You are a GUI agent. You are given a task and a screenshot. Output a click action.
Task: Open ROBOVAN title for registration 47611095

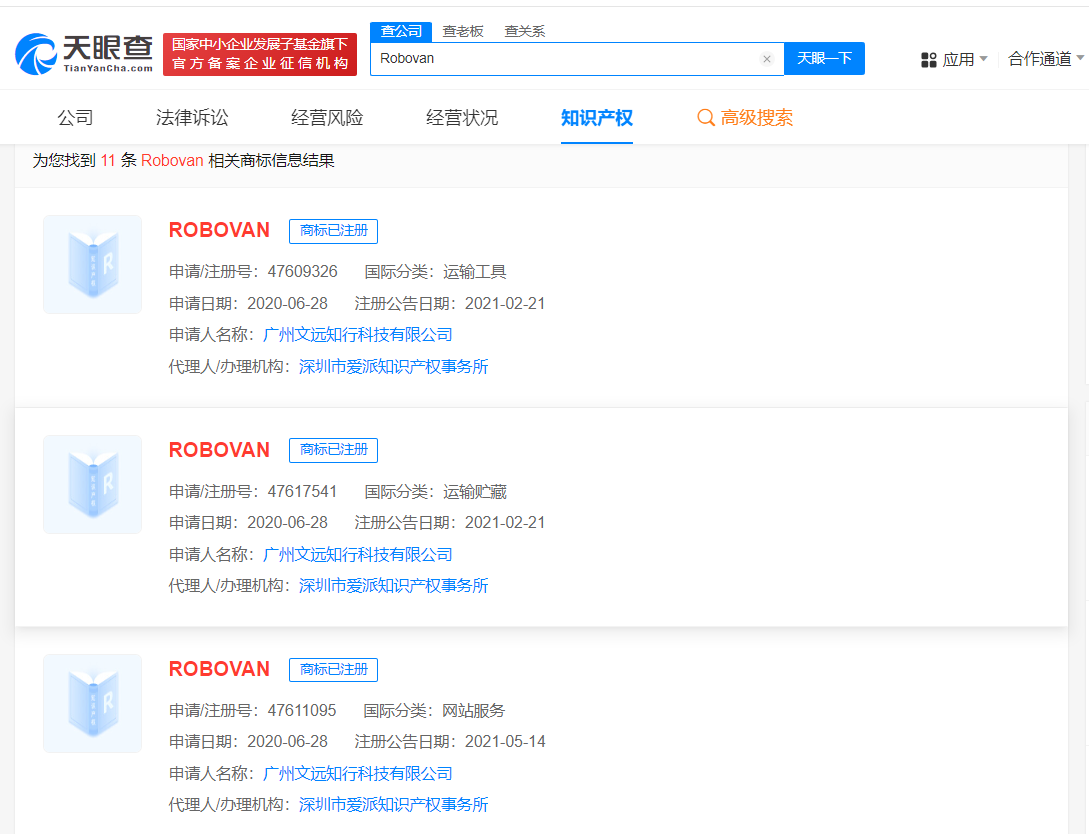point(219,669)
